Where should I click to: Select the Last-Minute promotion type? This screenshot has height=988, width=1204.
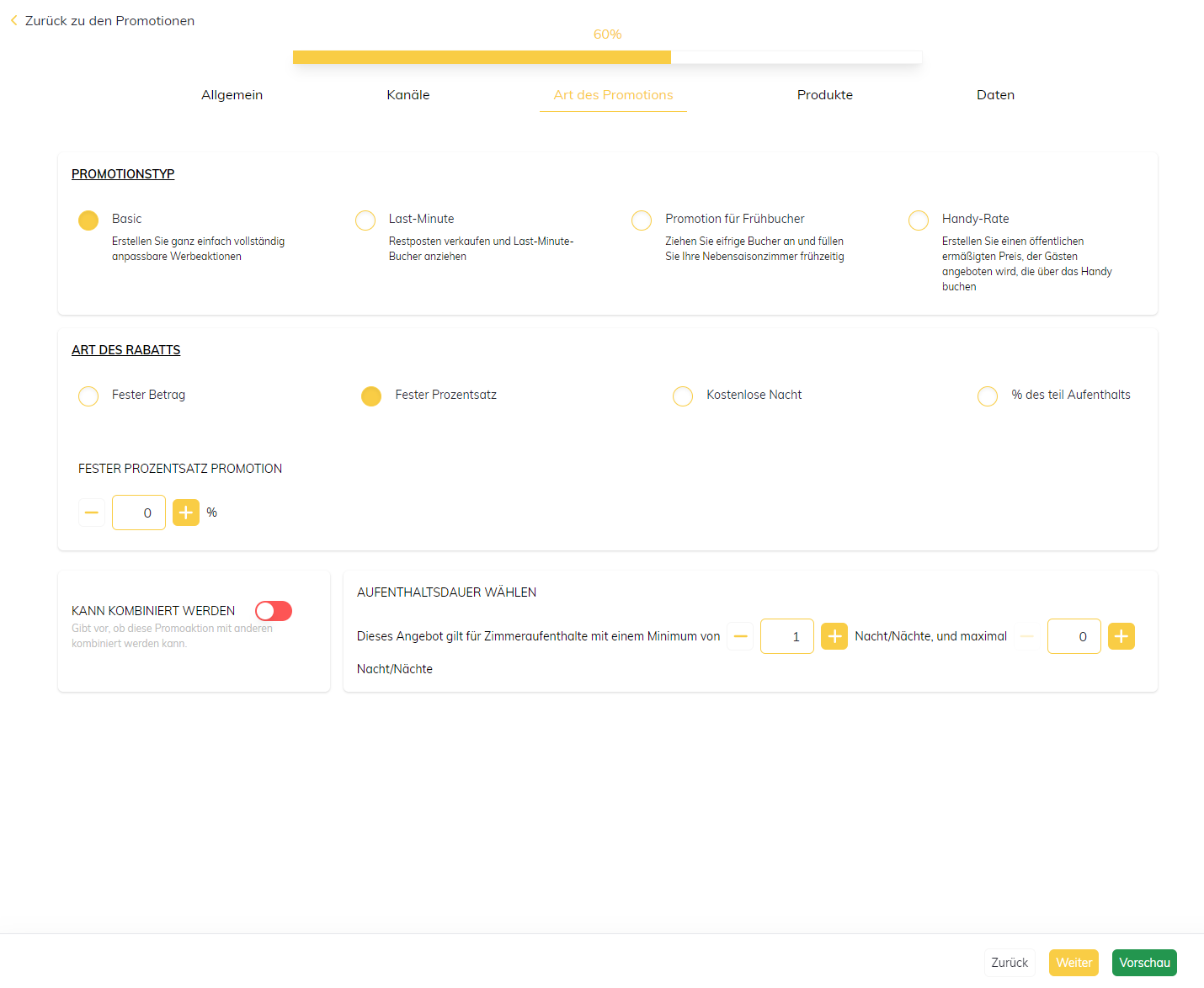pyautogui.click(x=365, y=220)
